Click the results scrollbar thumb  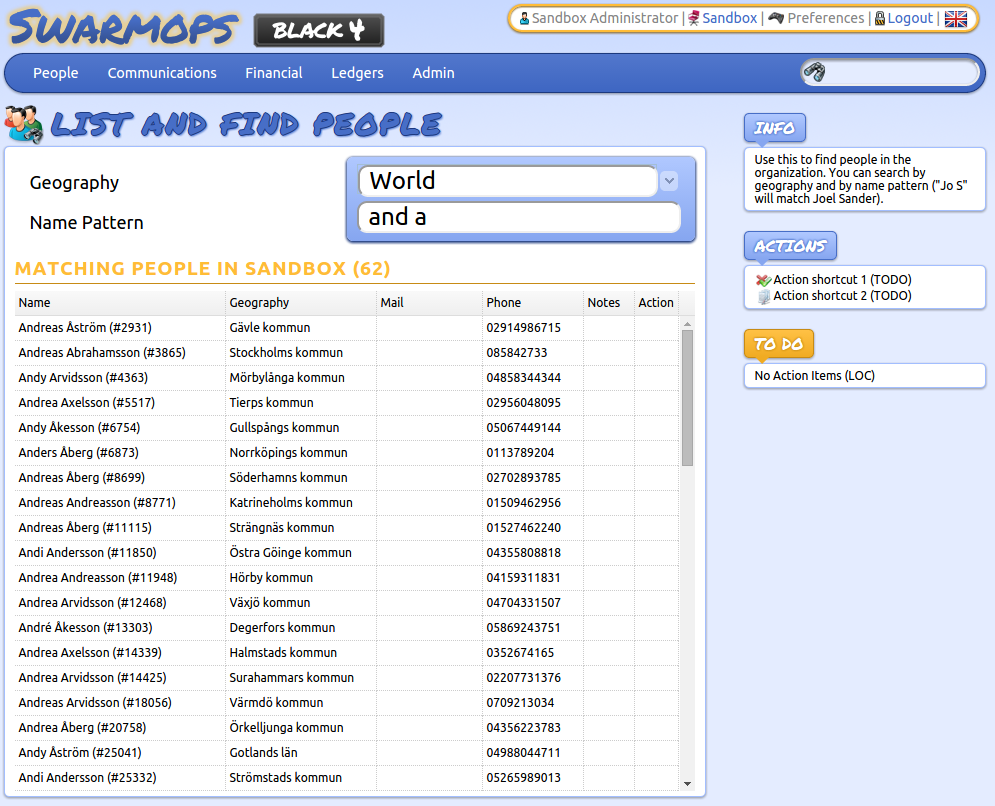click(687, 398)
